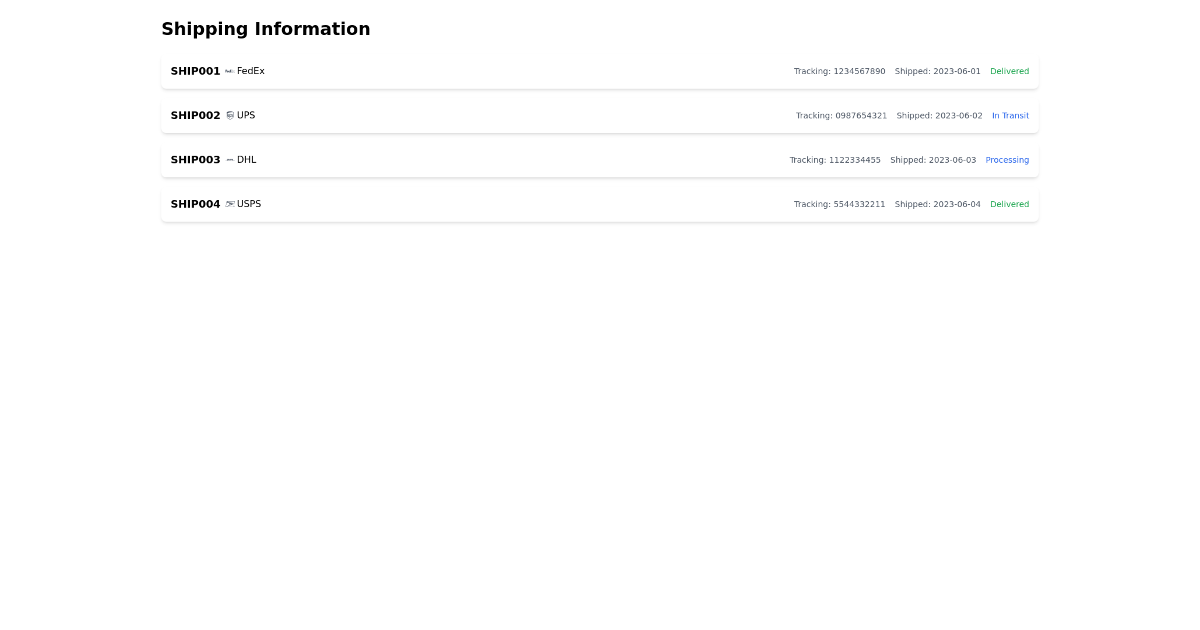Screen dimensions: 1200x630
Task: Click the UPS carrier icon on SHIP002
Action: pos(229,115)
